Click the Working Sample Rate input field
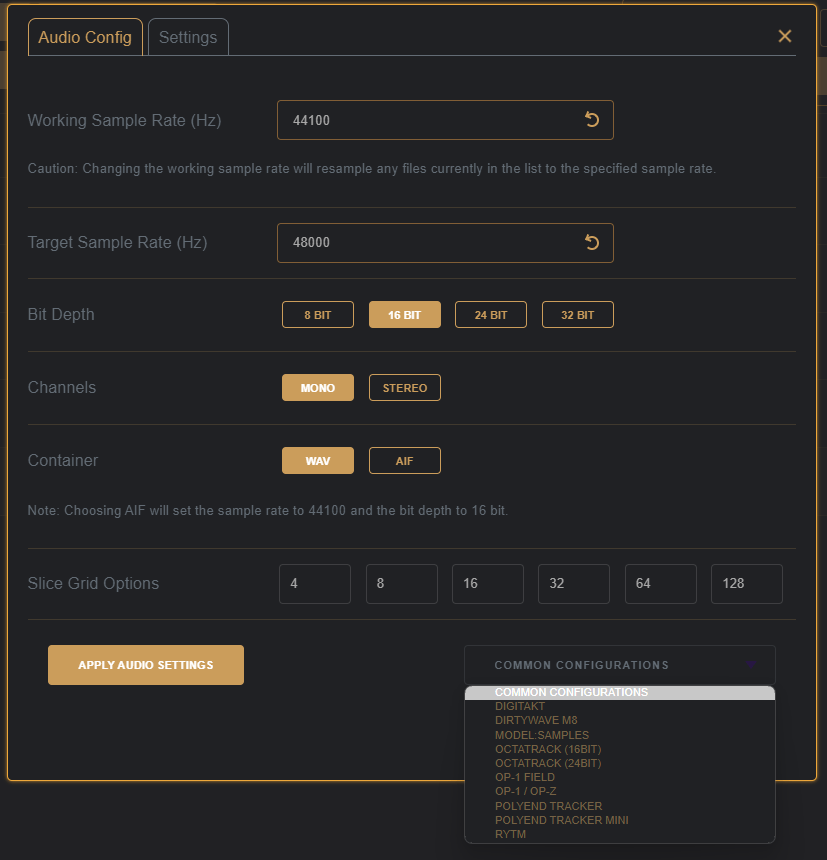Screen dimensions: 827x860 (x=430, y=120)
